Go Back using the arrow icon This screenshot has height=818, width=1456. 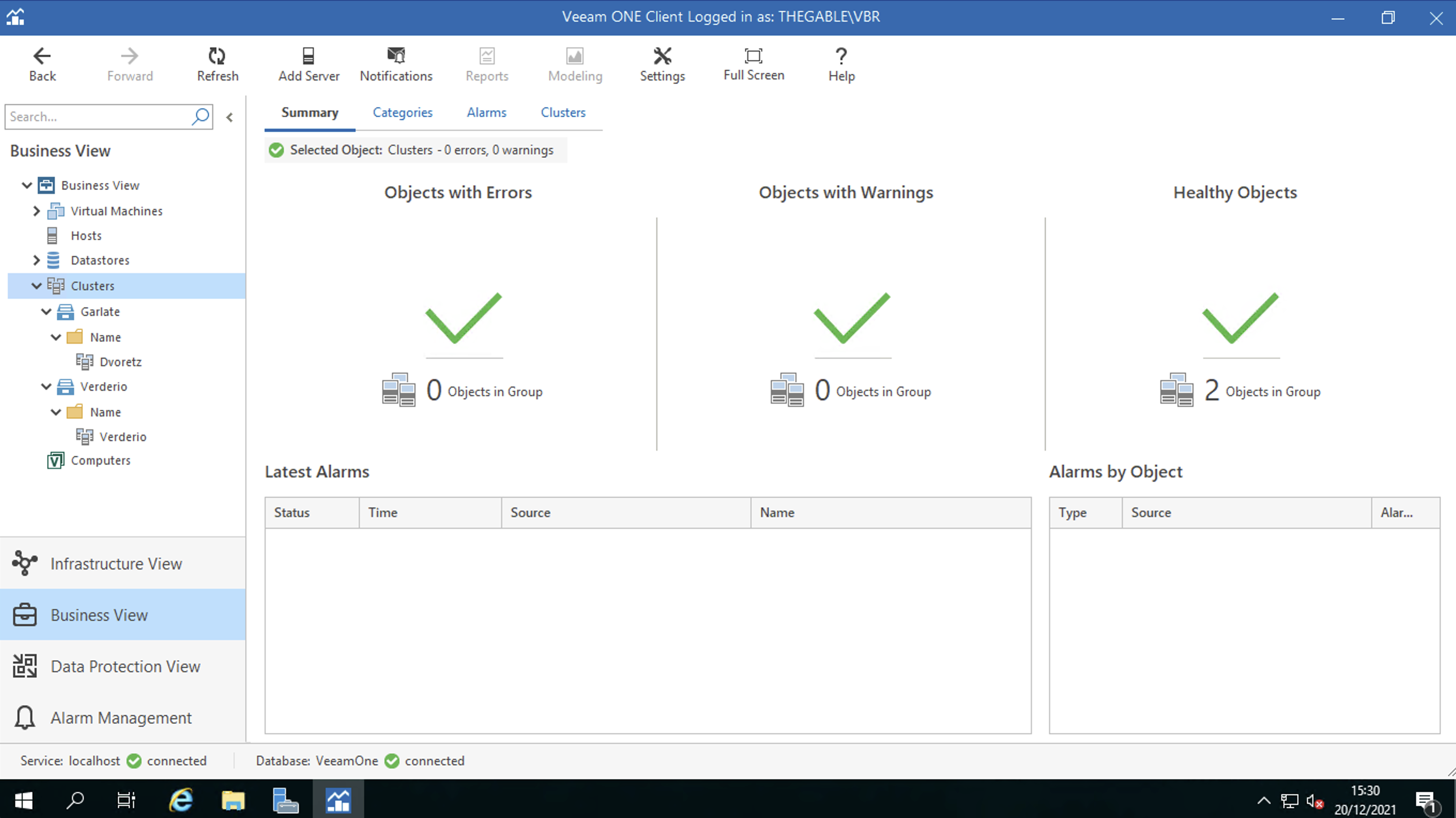coord(42,56)
